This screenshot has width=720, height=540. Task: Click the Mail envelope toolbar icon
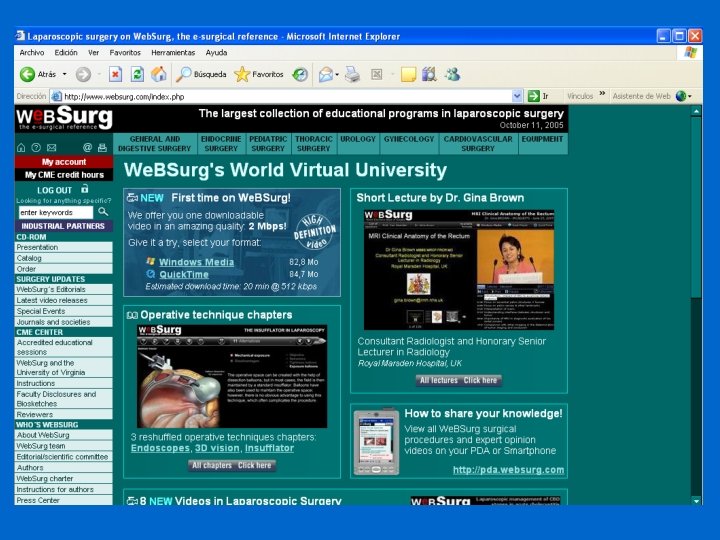point(326,74)
